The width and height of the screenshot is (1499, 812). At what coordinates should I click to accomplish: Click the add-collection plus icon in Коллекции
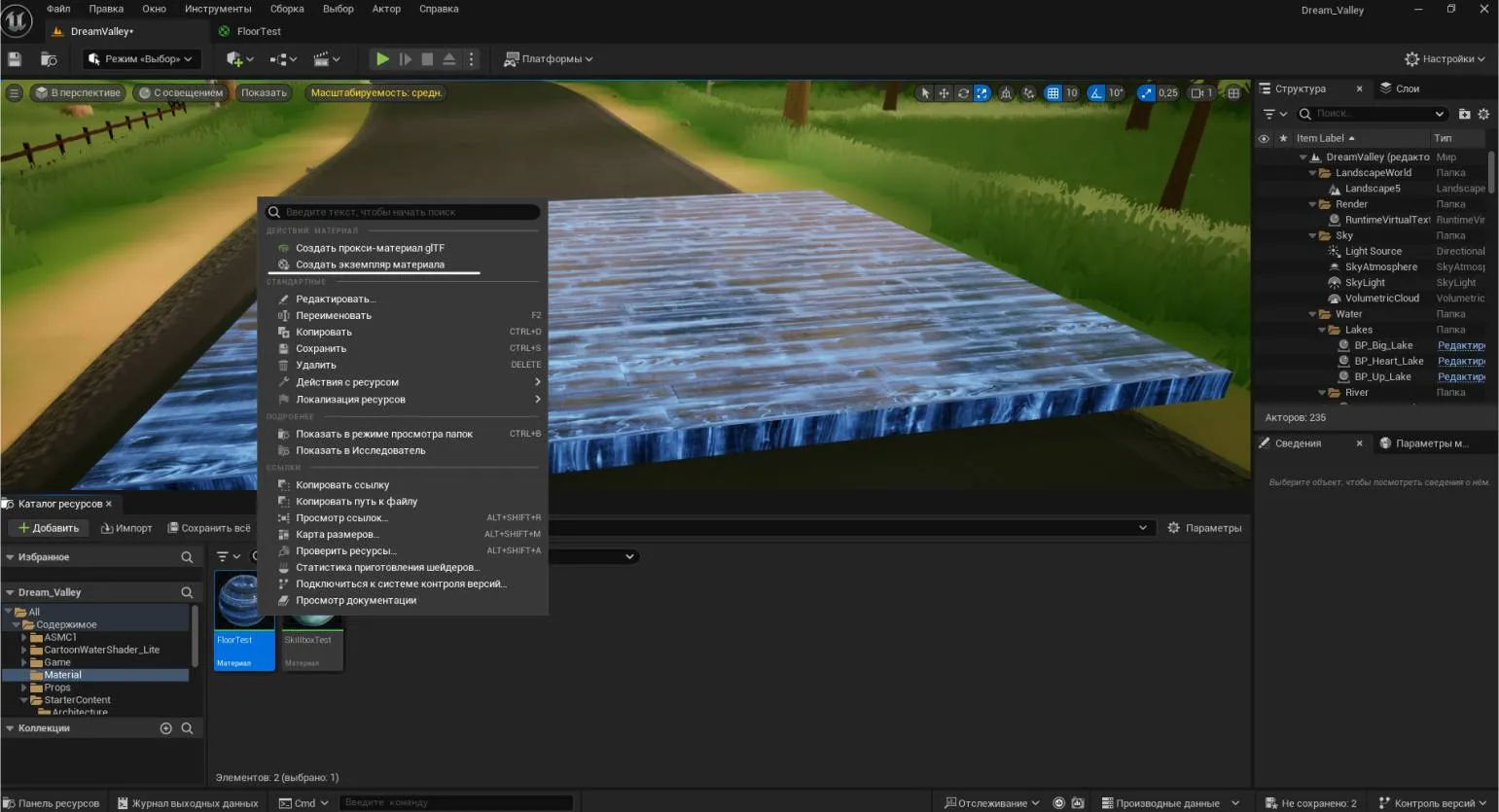coord(165,728)
